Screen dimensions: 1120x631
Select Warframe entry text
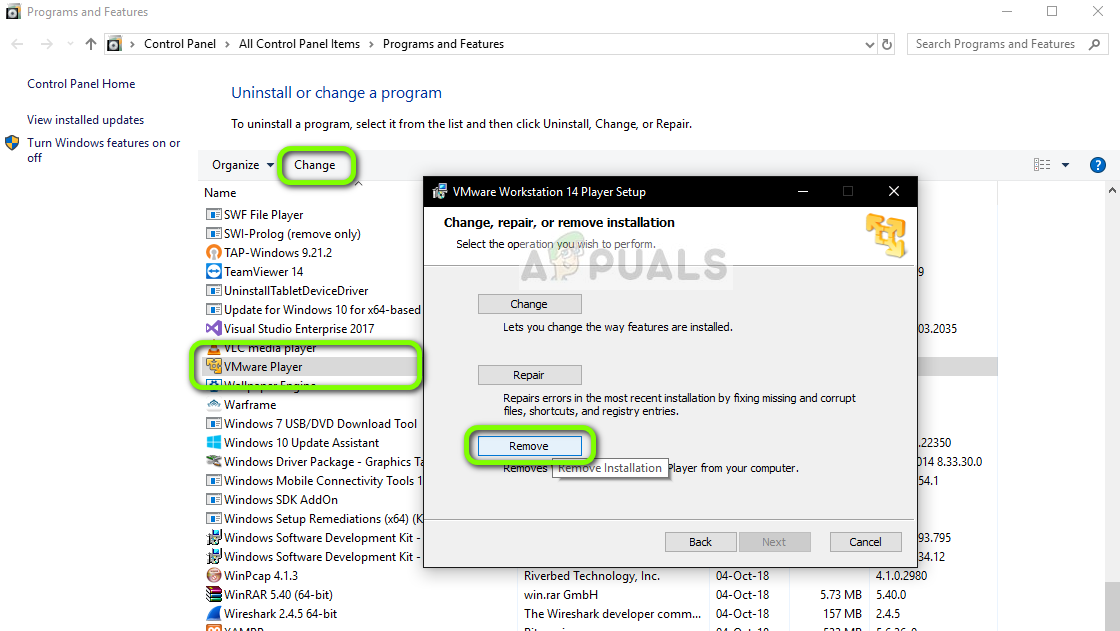coord(250,404)
